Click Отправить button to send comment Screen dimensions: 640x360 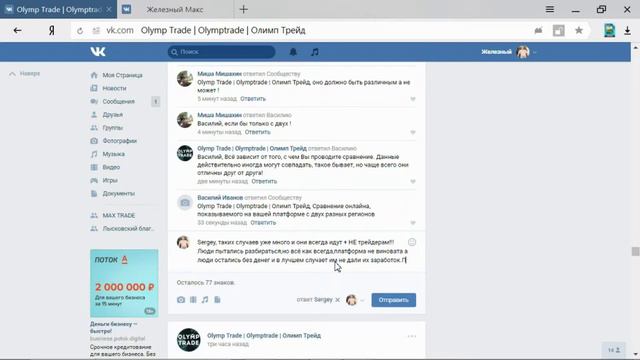tap(393, 300)
